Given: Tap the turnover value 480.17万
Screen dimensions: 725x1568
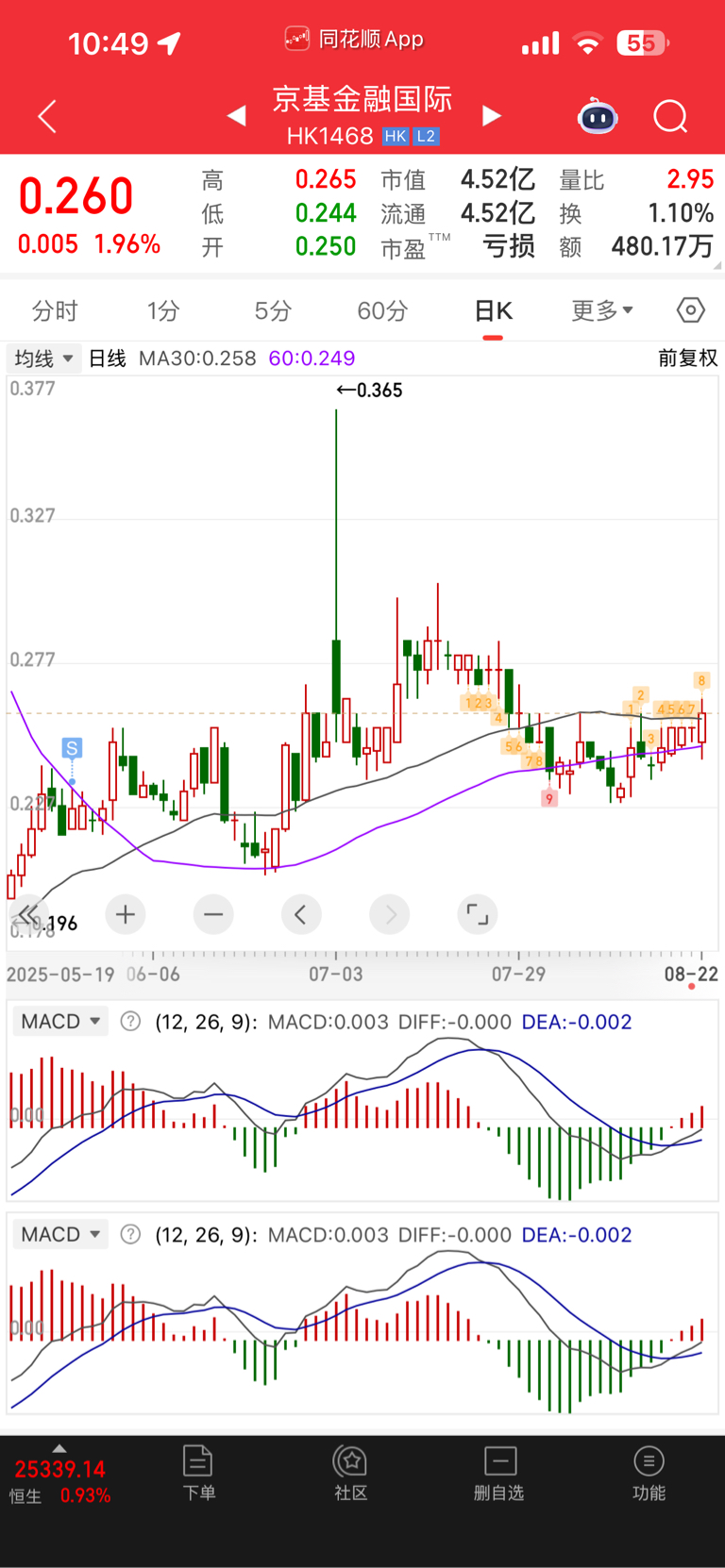Looking at the screenshot, I should click(x=662, y=246).
